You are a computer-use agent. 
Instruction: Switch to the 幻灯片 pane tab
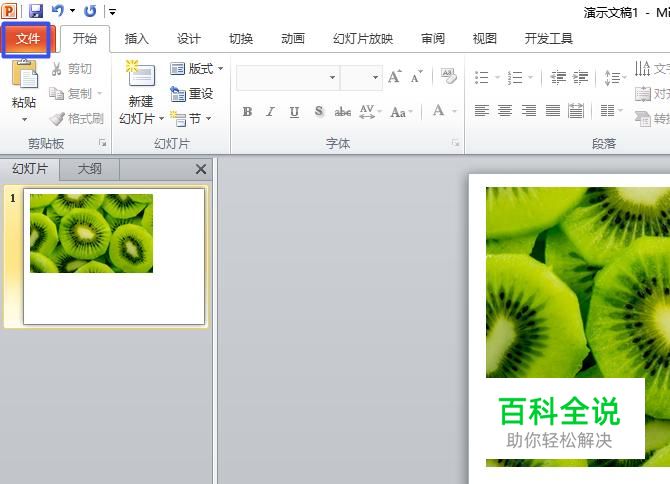30,169
